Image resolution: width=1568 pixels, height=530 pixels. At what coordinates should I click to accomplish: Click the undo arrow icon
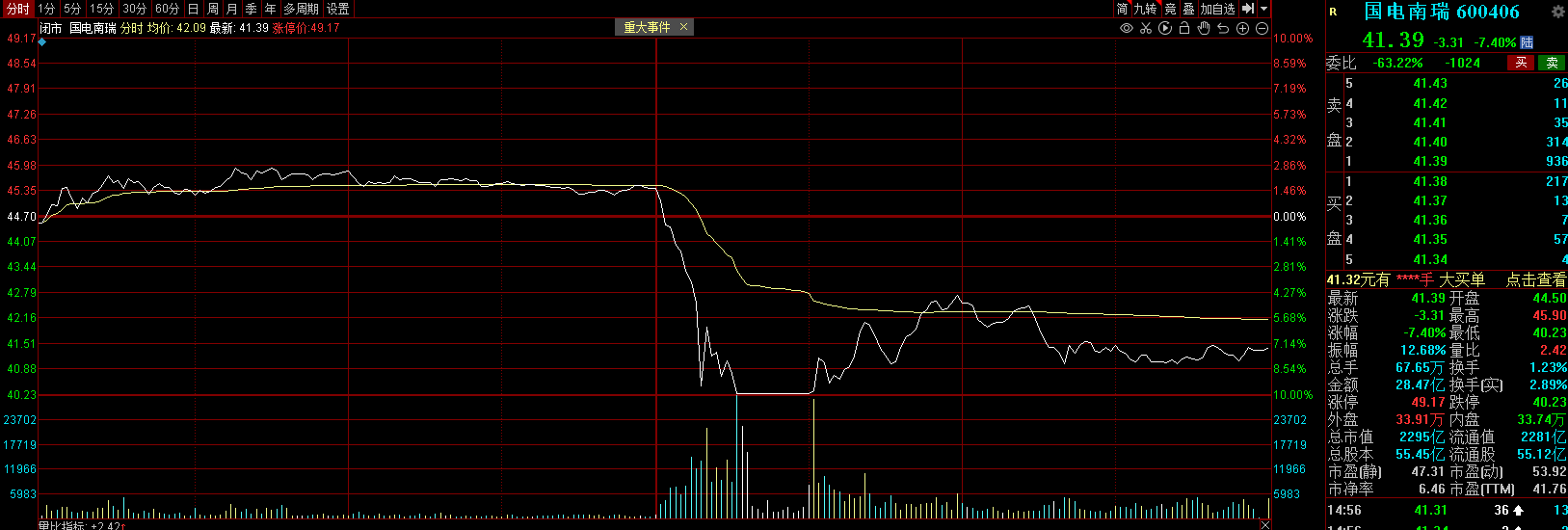(x=1223, y=28)
